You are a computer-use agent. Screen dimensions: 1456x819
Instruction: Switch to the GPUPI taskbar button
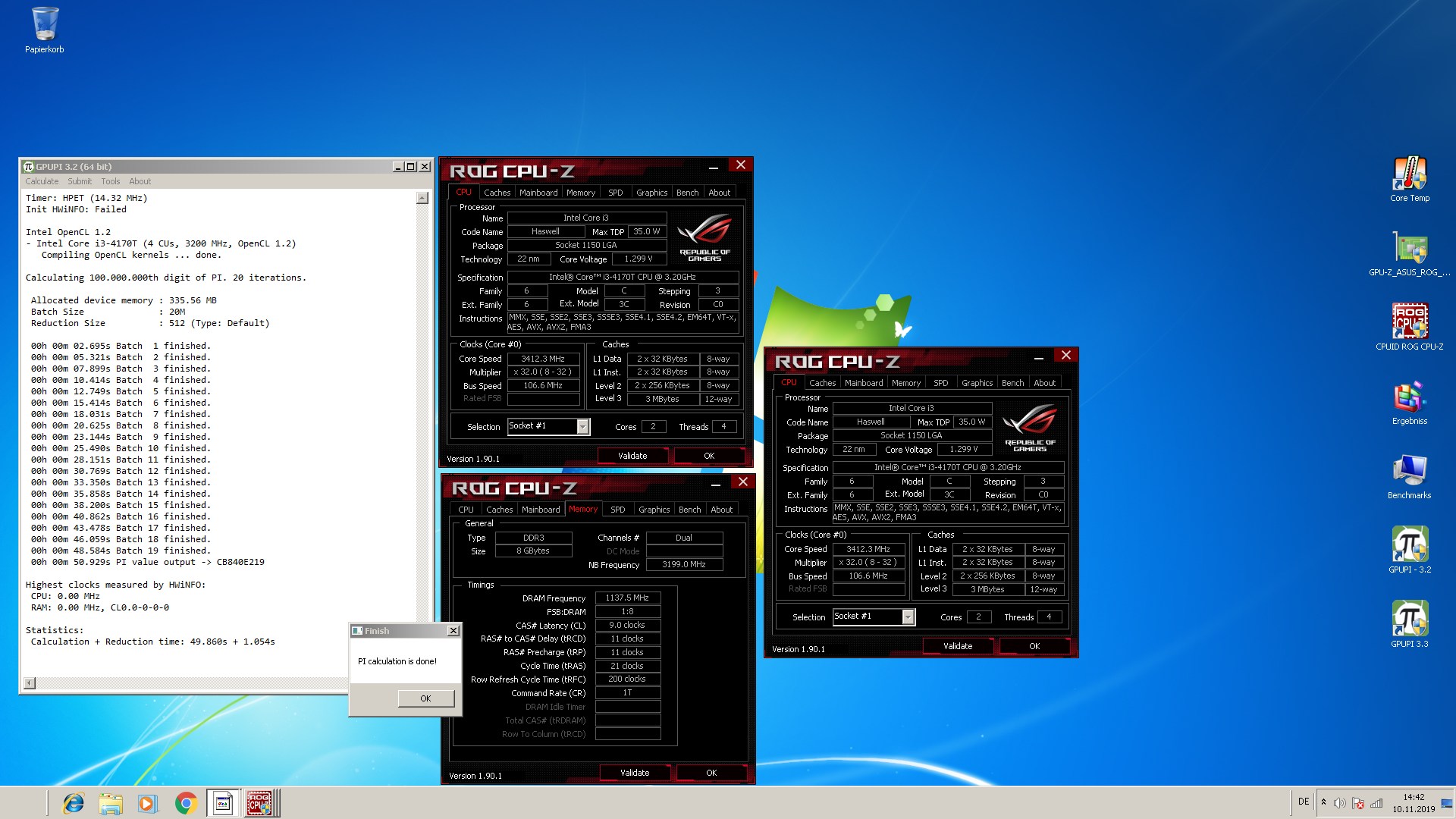224,803
